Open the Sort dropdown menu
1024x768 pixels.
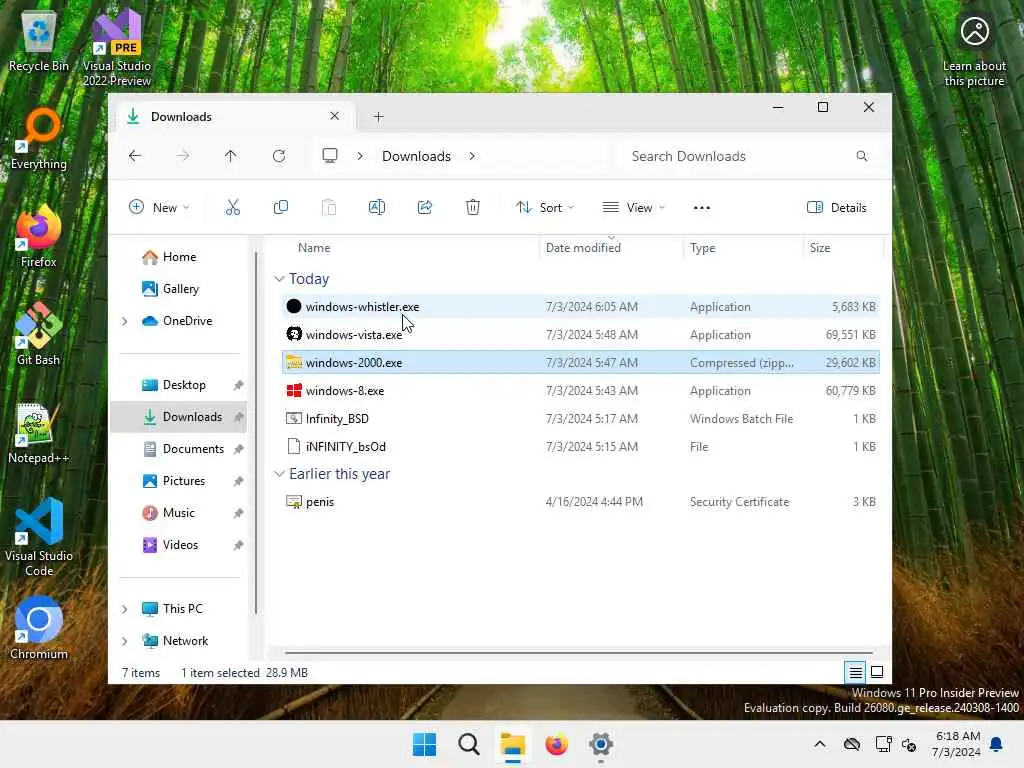[x=544, y=208]
